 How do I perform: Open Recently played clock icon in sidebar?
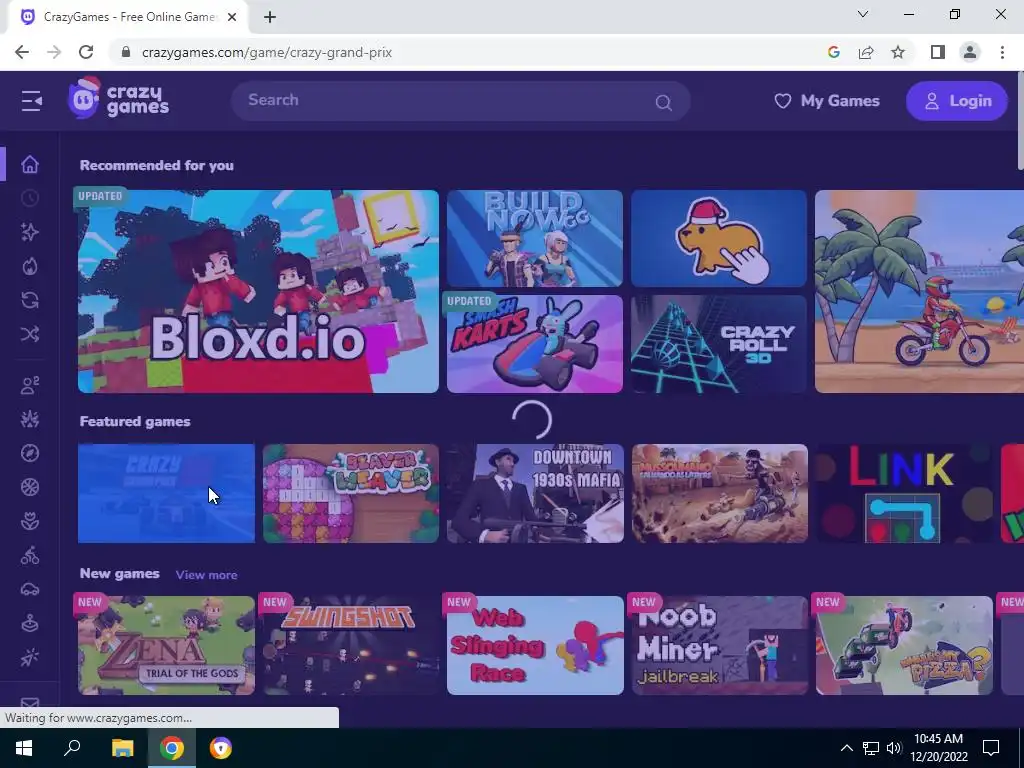[30, 198]
